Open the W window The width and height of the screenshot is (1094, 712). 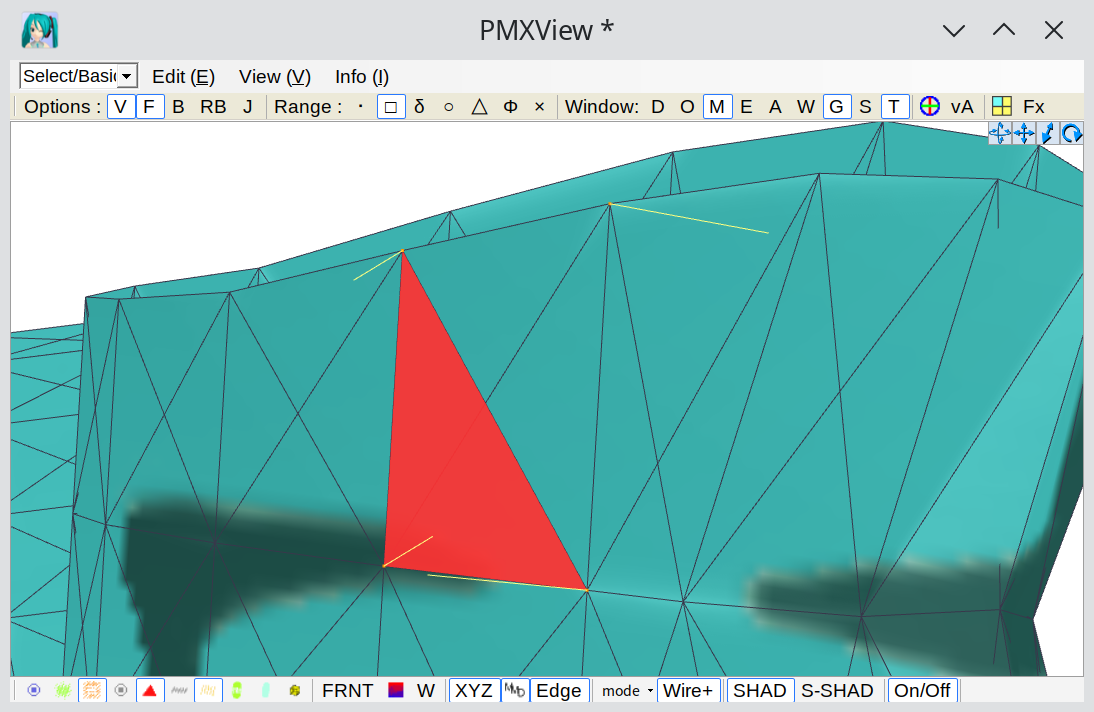point(806,107)
